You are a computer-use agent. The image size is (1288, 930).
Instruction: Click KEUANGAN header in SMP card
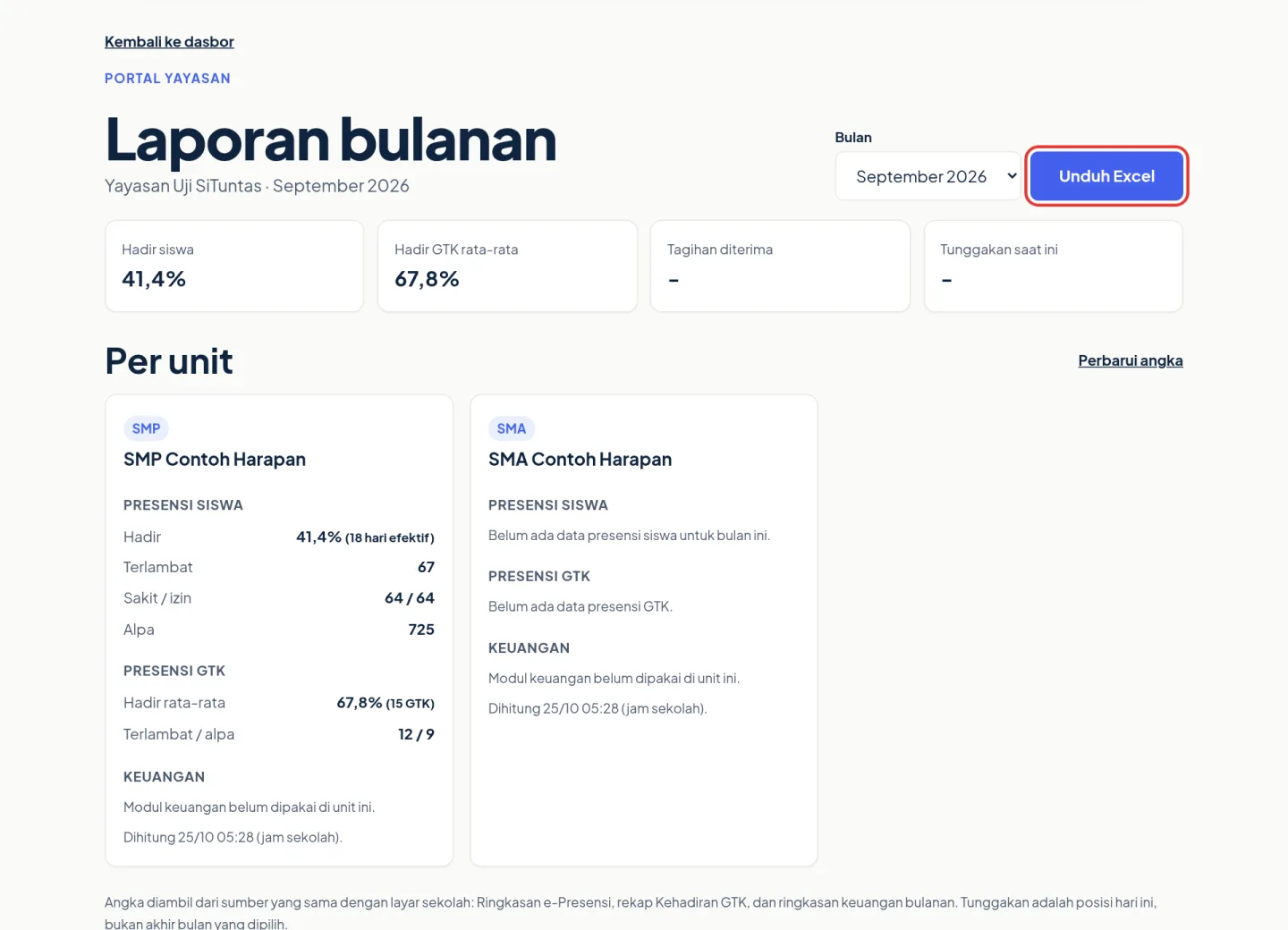(165, 777)
